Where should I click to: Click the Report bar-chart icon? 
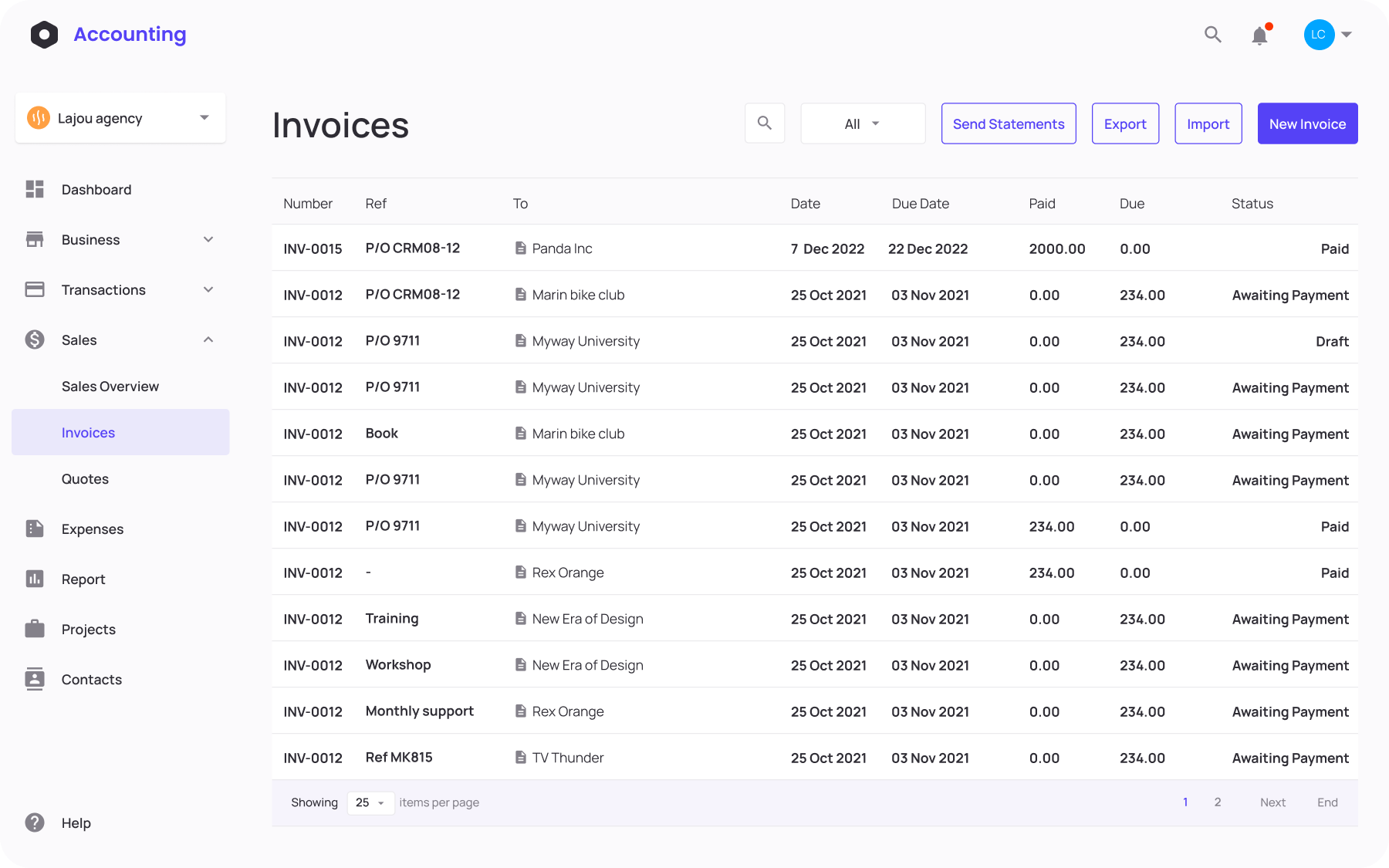click(x=35, y=579)
